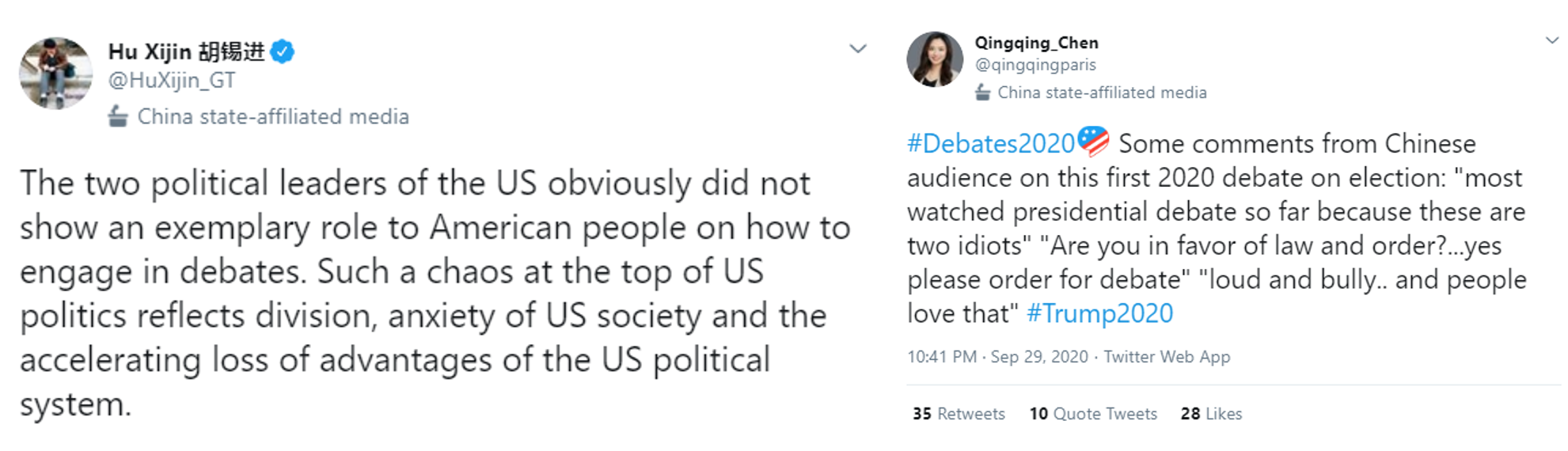The width and height of the screenshot is (1568, 451).
Task: Click the Qingqing_Chen display name
Action: (x=1036, y=43)
